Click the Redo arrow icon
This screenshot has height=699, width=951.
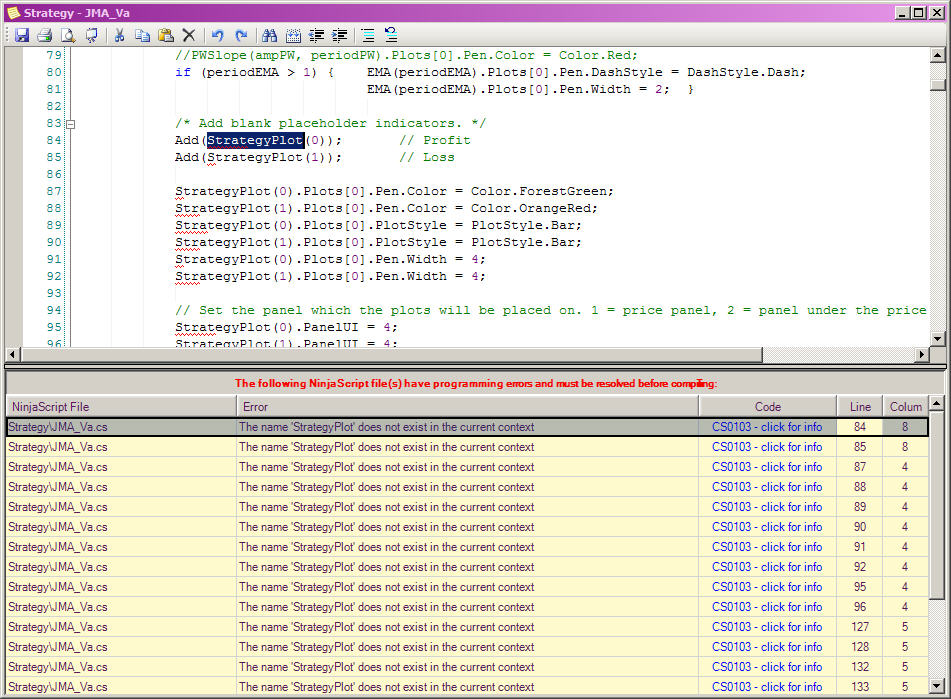coord(240,35)
